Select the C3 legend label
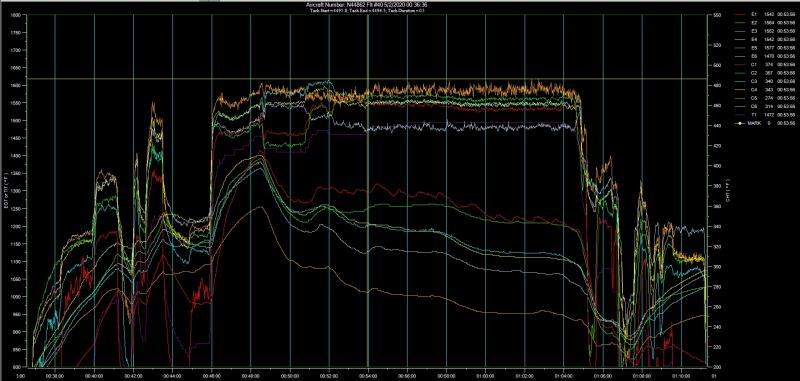This screenshot has width=800, height=381. pos(754,81)
